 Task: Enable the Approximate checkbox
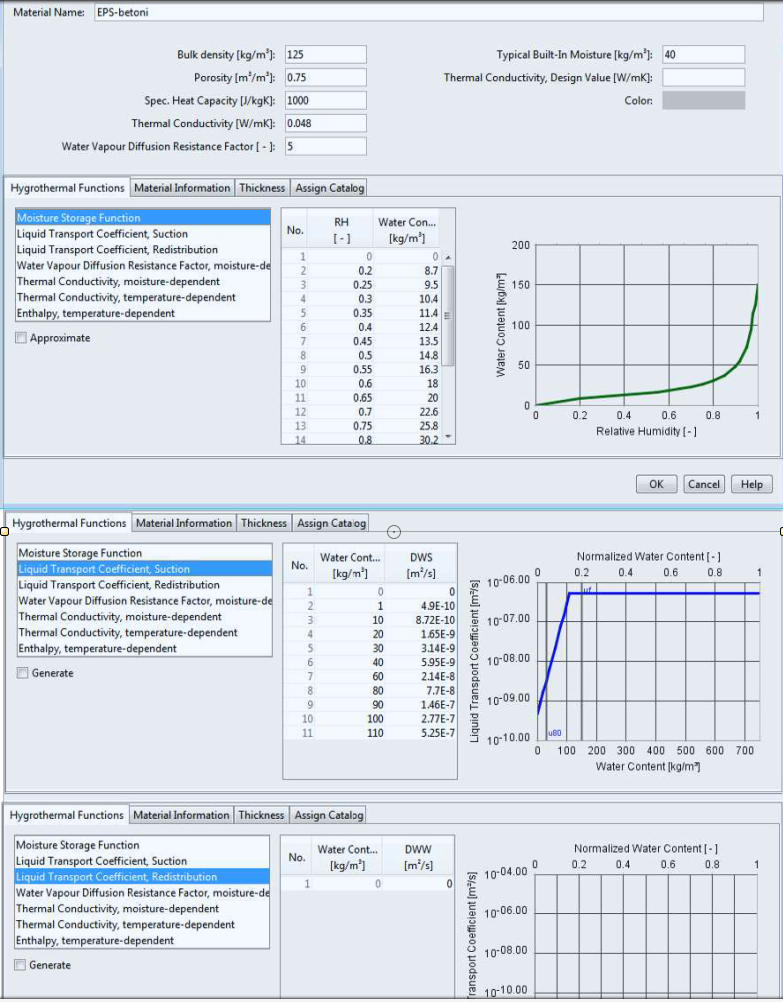(21, 338)
